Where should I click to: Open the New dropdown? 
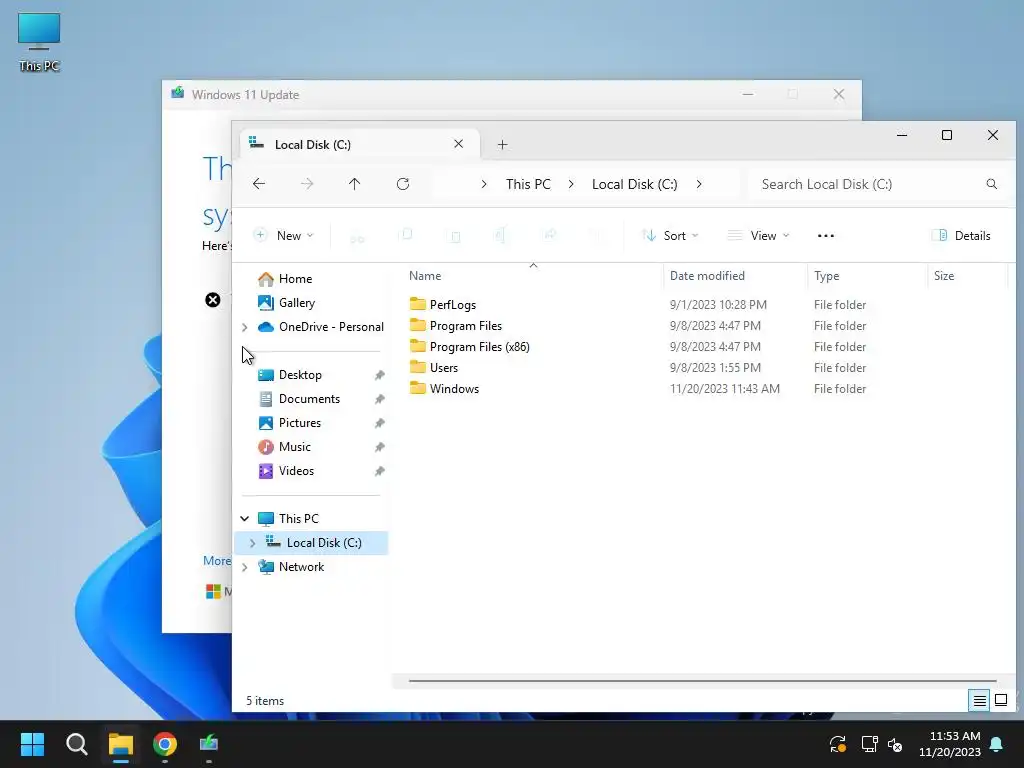click(284, 236)
